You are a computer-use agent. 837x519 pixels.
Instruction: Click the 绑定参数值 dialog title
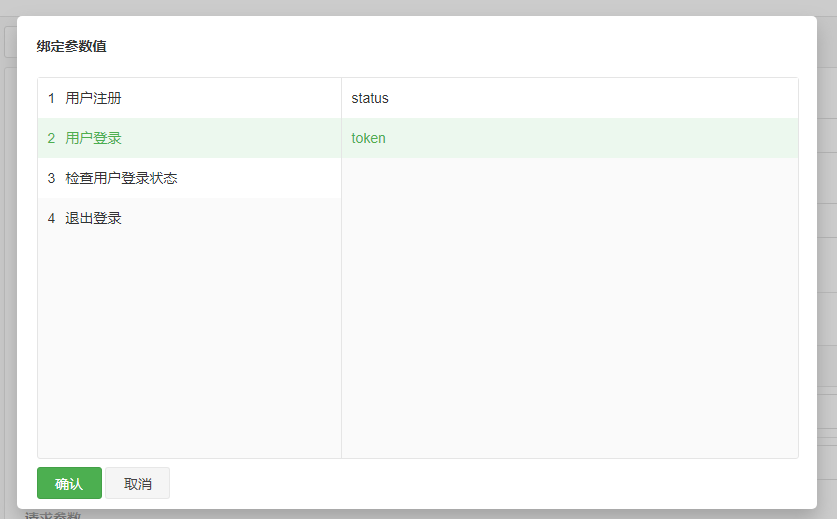point(72,46)
